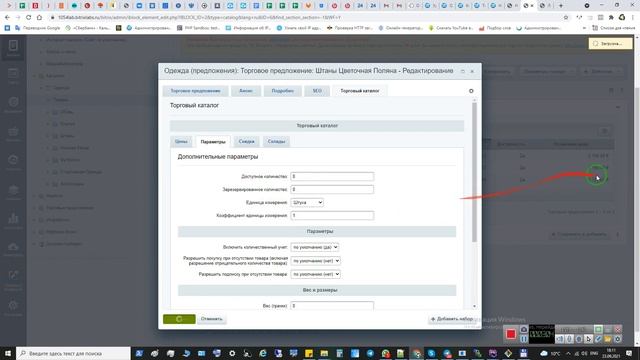The image size is (640, 360).
Task: Click the Windows taskbar search box
Action: [73, 353]
